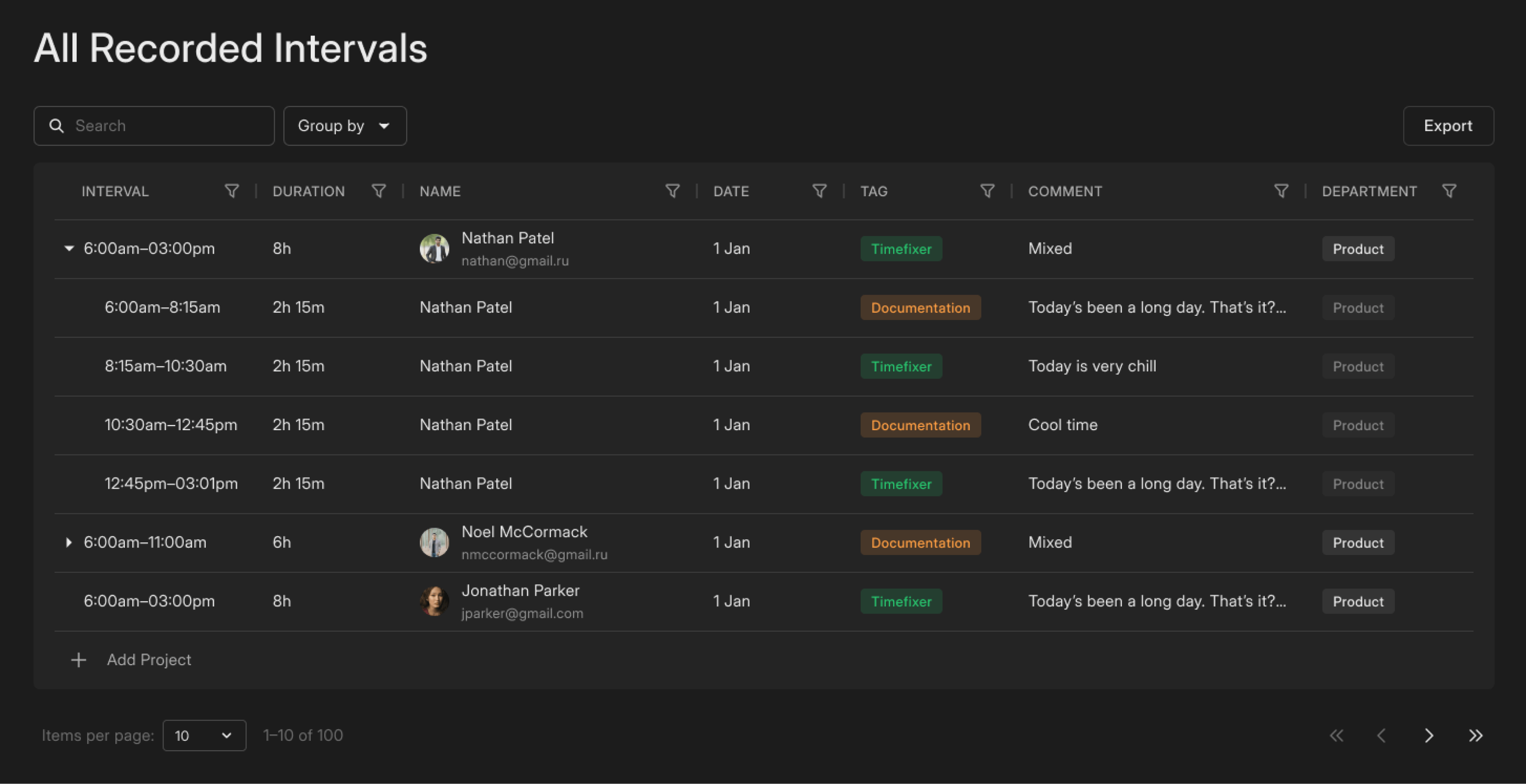Open the Tag column filter icon

(x=988, y=191)
